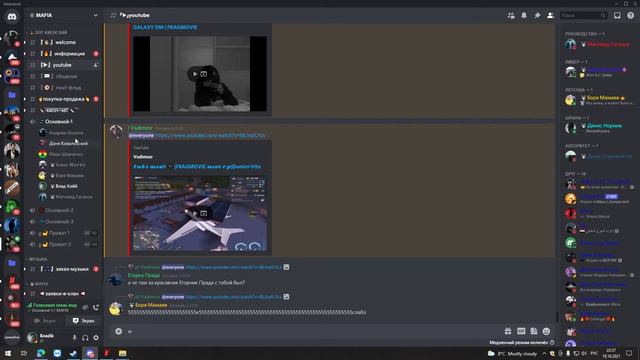
Task: Open the welcome text channel
Action: [64, 42]
